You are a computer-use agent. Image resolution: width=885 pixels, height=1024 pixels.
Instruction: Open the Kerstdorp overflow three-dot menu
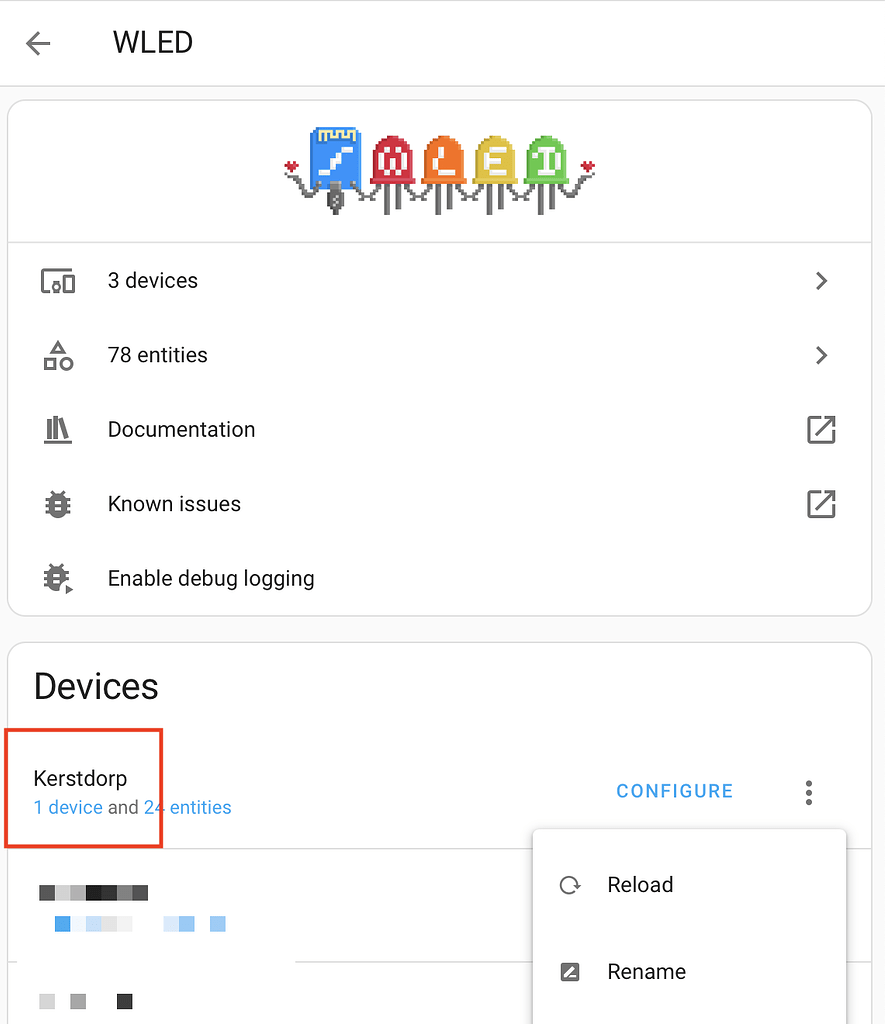pyautogui.click(x=808, y=792)
